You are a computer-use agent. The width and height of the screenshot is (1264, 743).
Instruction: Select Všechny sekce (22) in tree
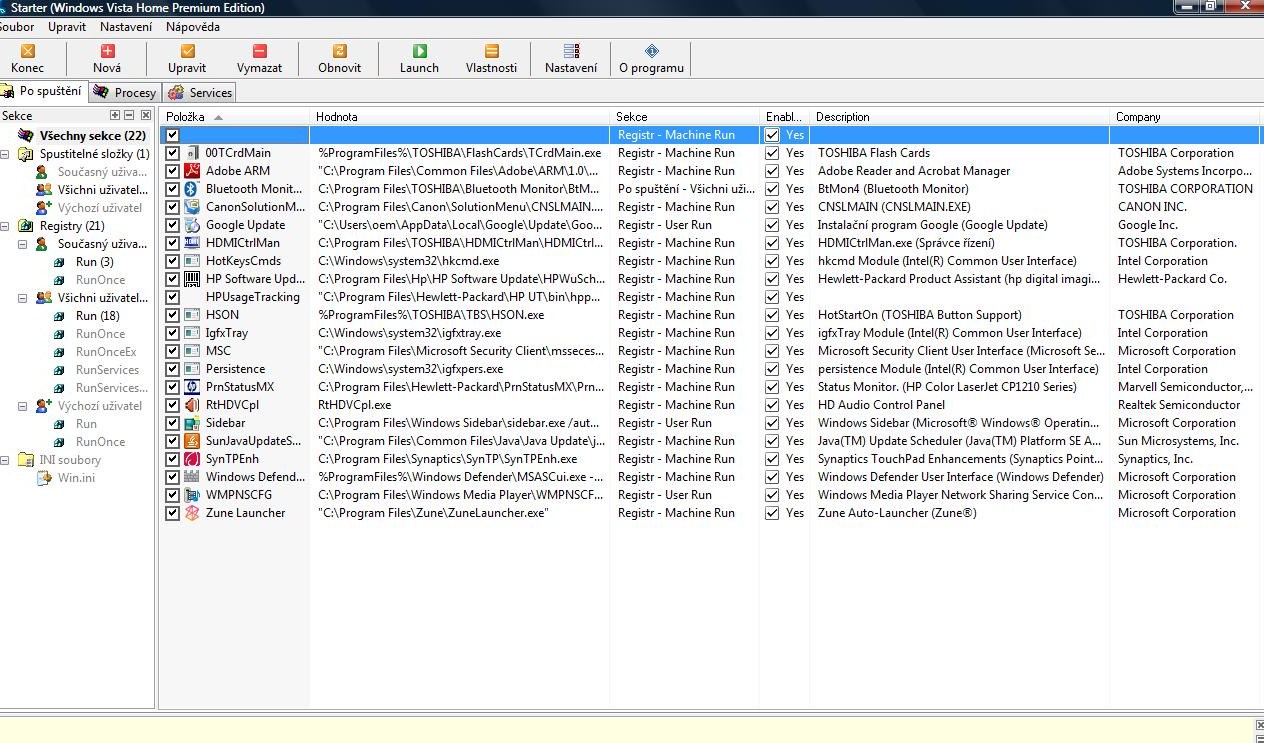[x=93, y=136]
